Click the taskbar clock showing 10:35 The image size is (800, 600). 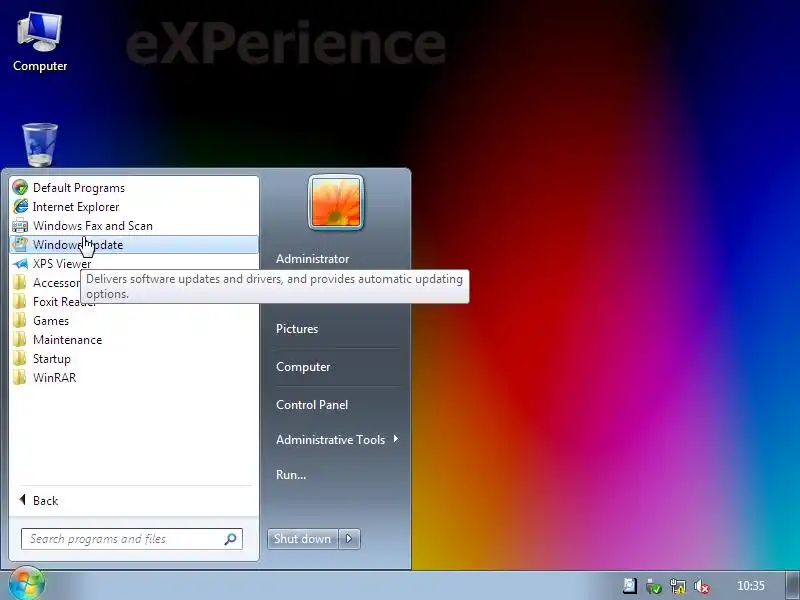751,586
